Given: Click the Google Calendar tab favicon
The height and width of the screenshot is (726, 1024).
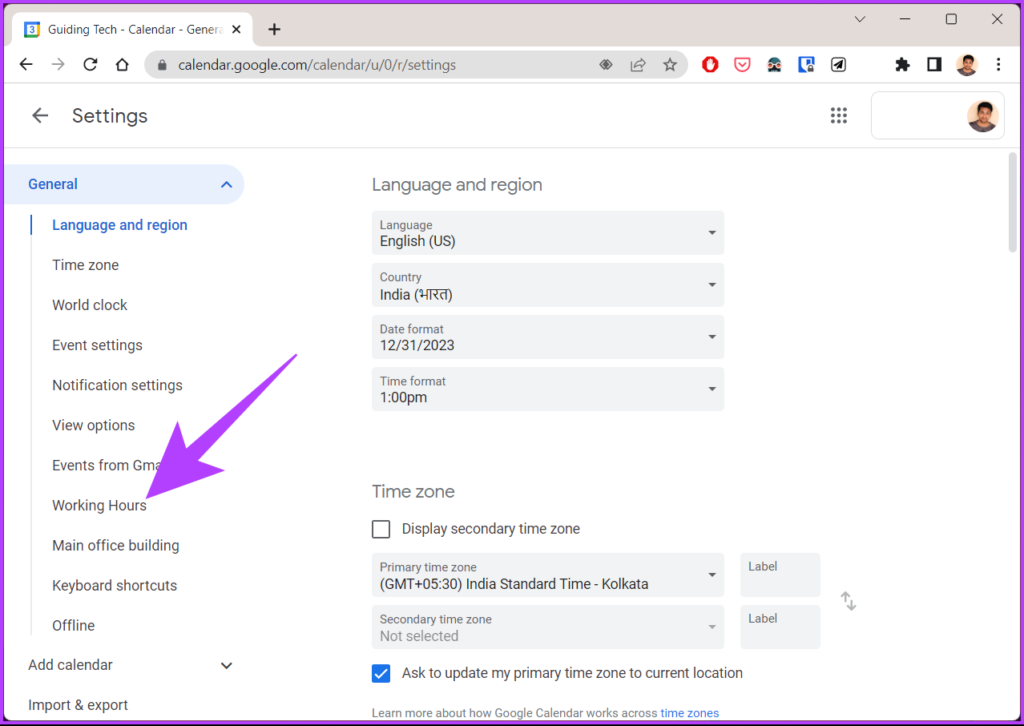Looking at the screenshot, I should (x=31, y=29).
